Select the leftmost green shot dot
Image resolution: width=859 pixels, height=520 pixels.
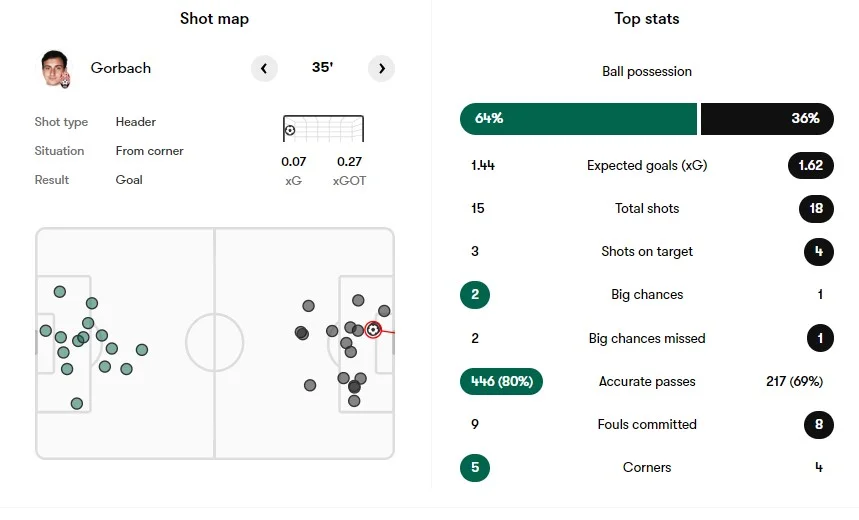click(45, 330)
